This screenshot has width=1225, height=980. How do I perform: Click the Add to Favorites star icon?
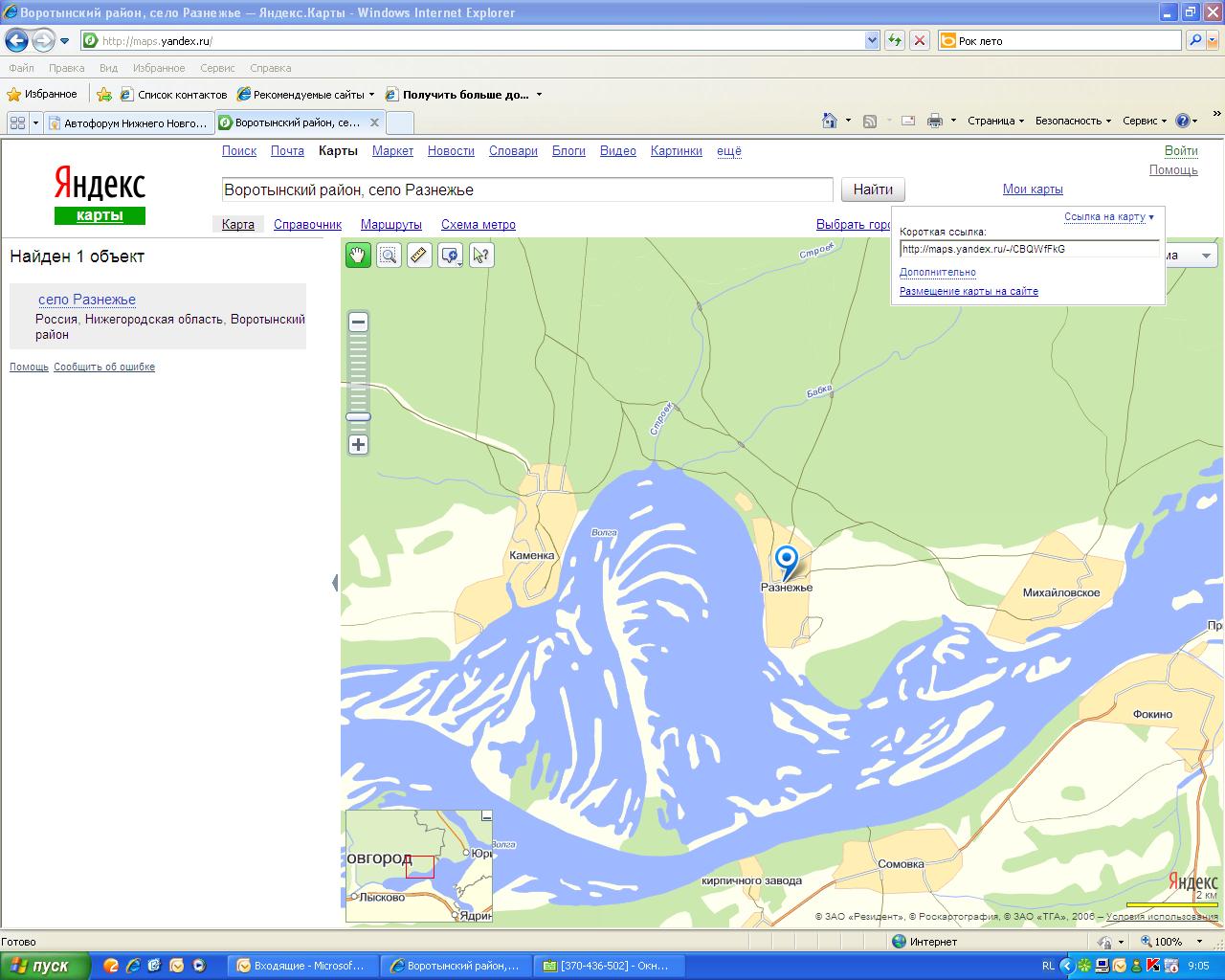point(104,95)
